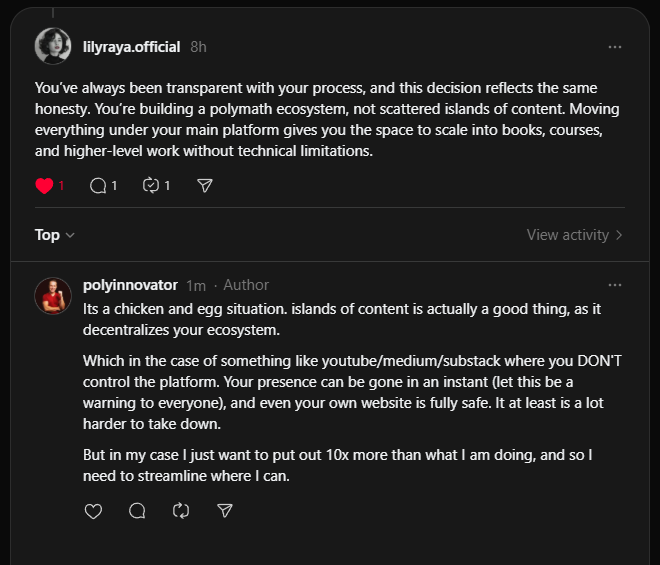
Task: Open more options for lilyraya.official's post
Action: 615,47
